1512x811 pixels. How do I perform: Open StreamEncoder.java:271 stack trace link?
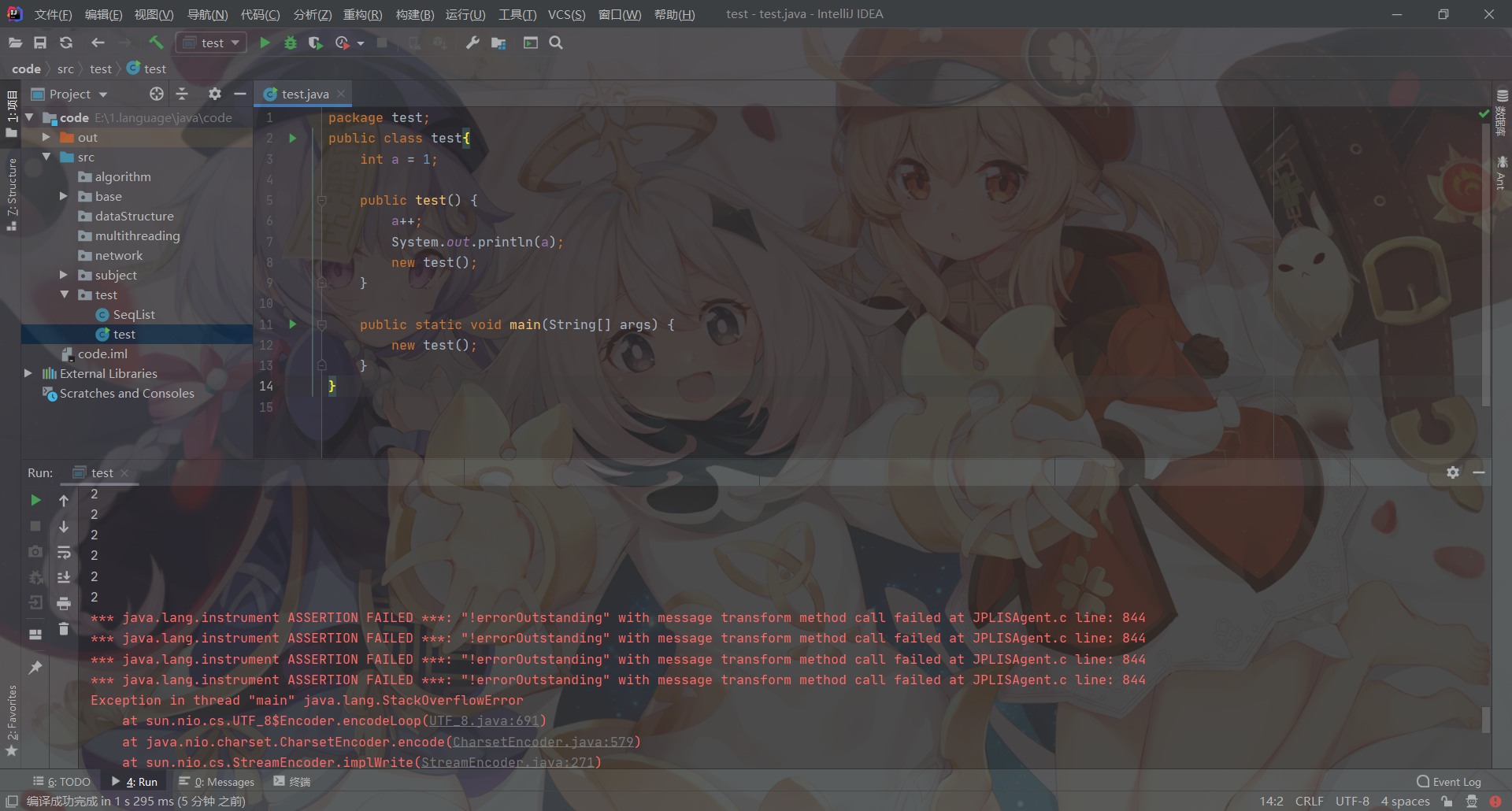[x=508, y=762]
